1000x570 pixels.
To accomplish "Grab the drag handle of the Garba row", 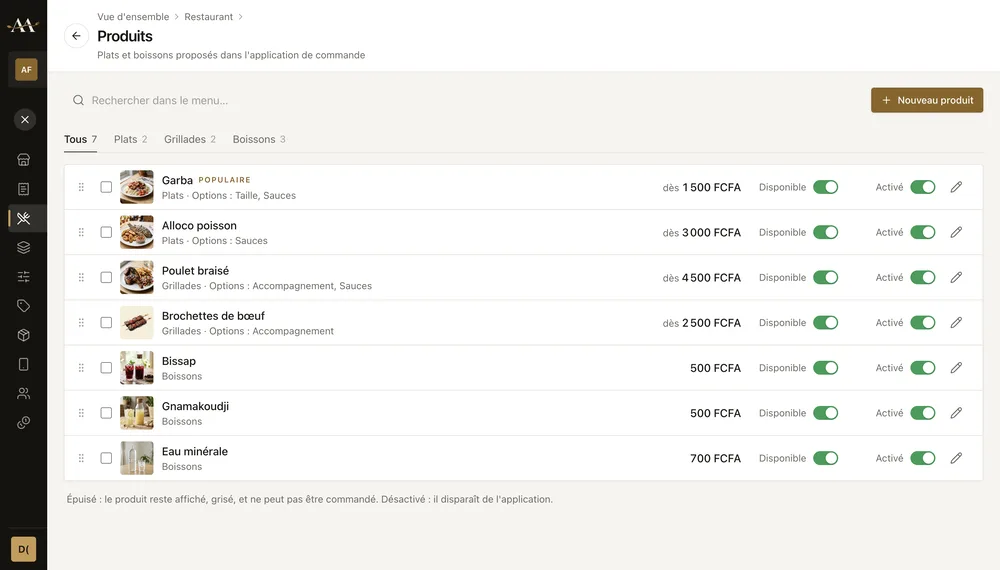I will point(81,187).
